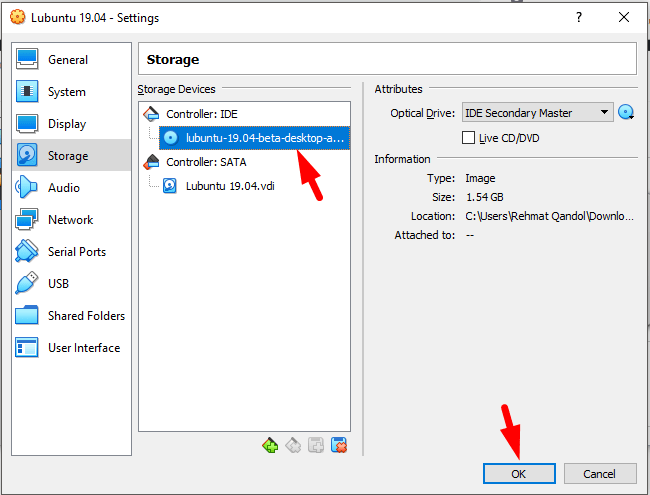Switch to the Display settings page
The width and height of the screenshot is (650, 495).
coord(66,124)
